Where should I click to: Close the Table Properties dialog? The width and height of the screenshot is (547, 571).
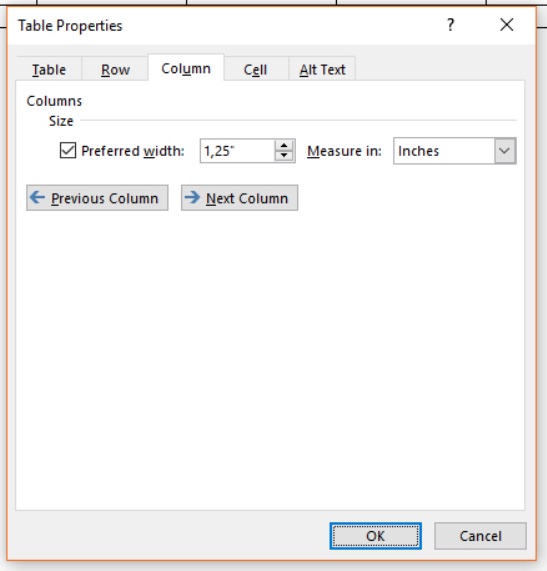click(507, 25)
